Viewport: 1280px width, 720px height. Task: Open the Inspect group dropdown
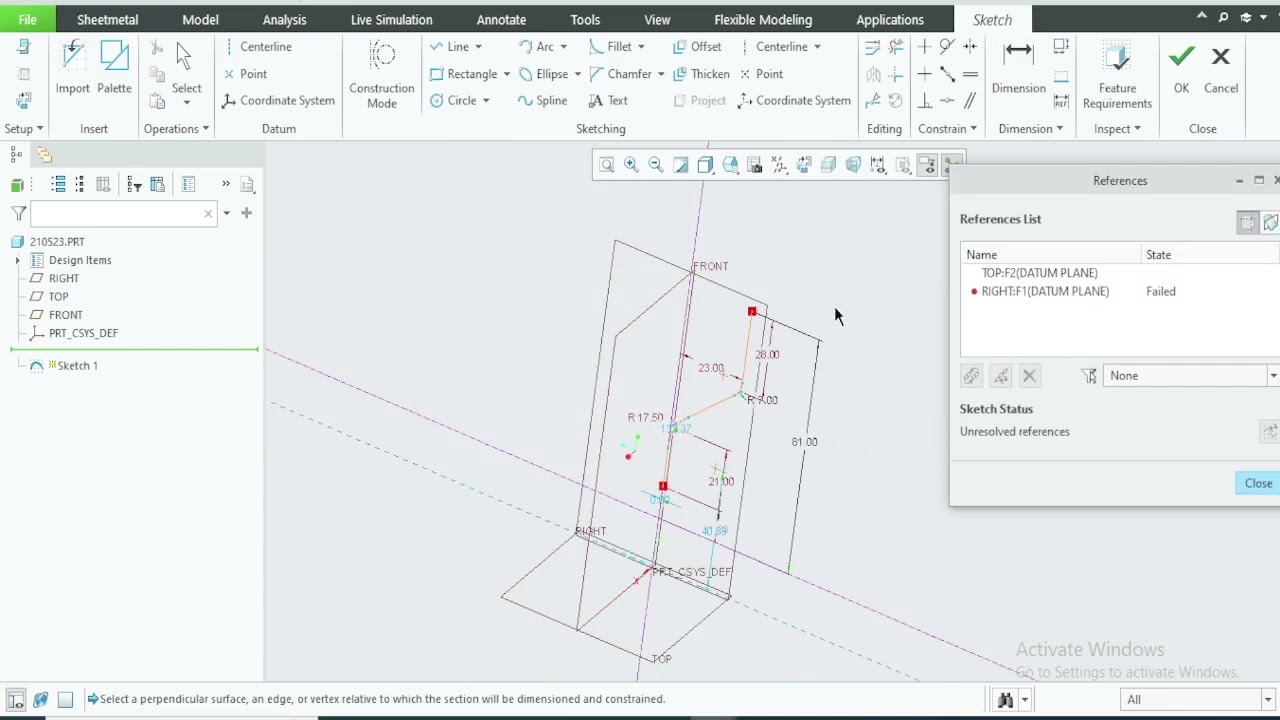tap(1117, 129)
